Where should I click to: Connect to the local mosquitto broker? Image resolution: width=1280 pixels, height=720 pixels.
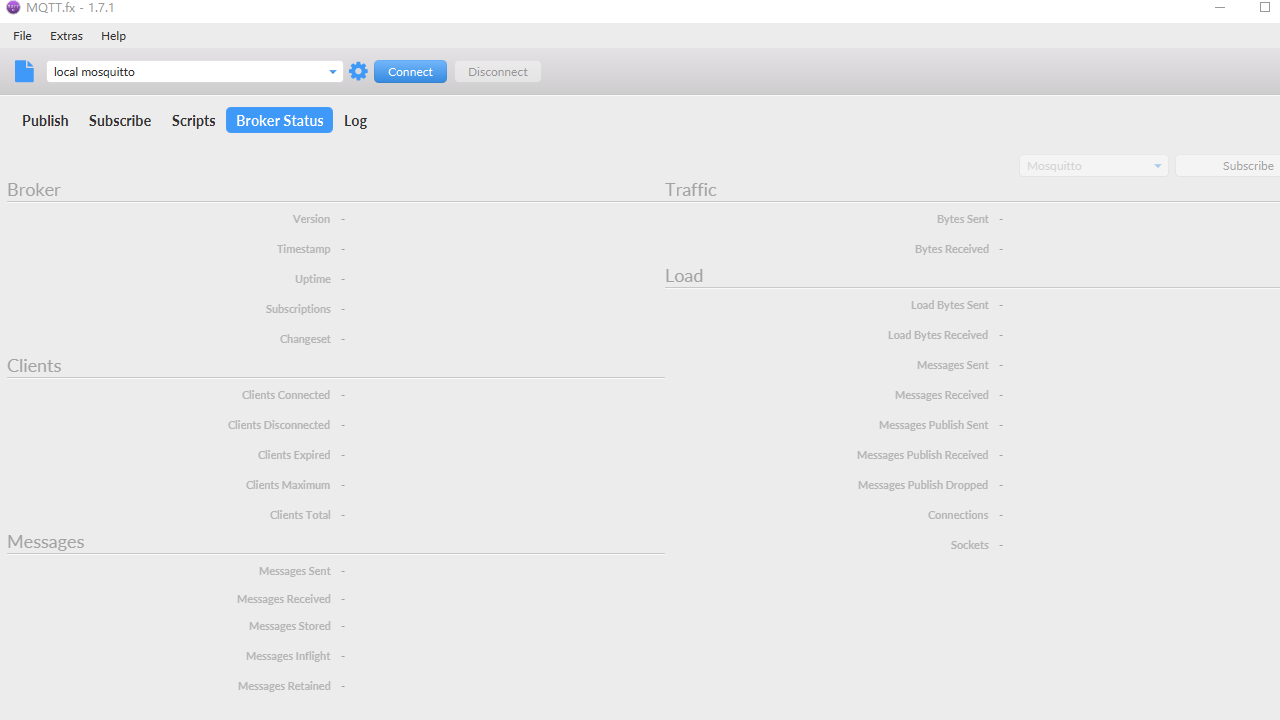pyautogui.click(x=410, y=71)
